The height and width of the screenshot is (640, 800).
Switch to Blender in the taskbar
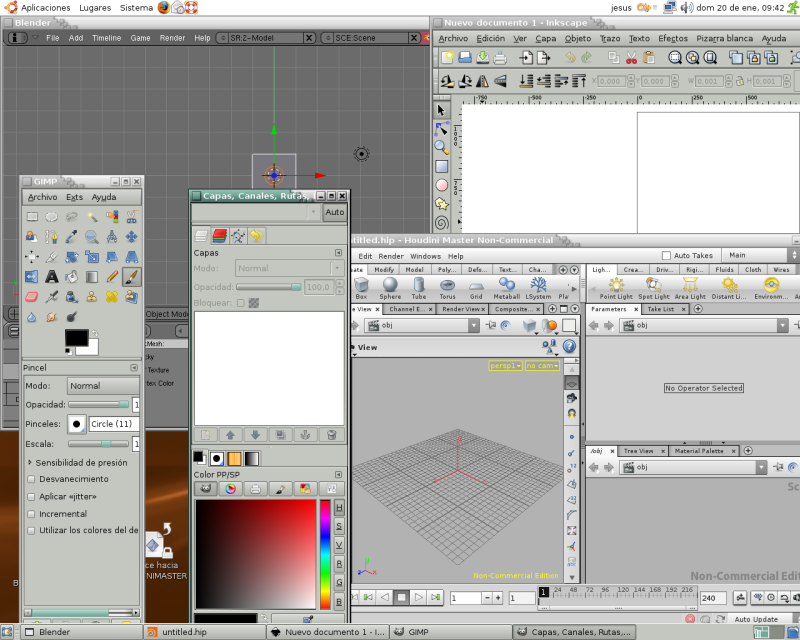tap(82, 632)
